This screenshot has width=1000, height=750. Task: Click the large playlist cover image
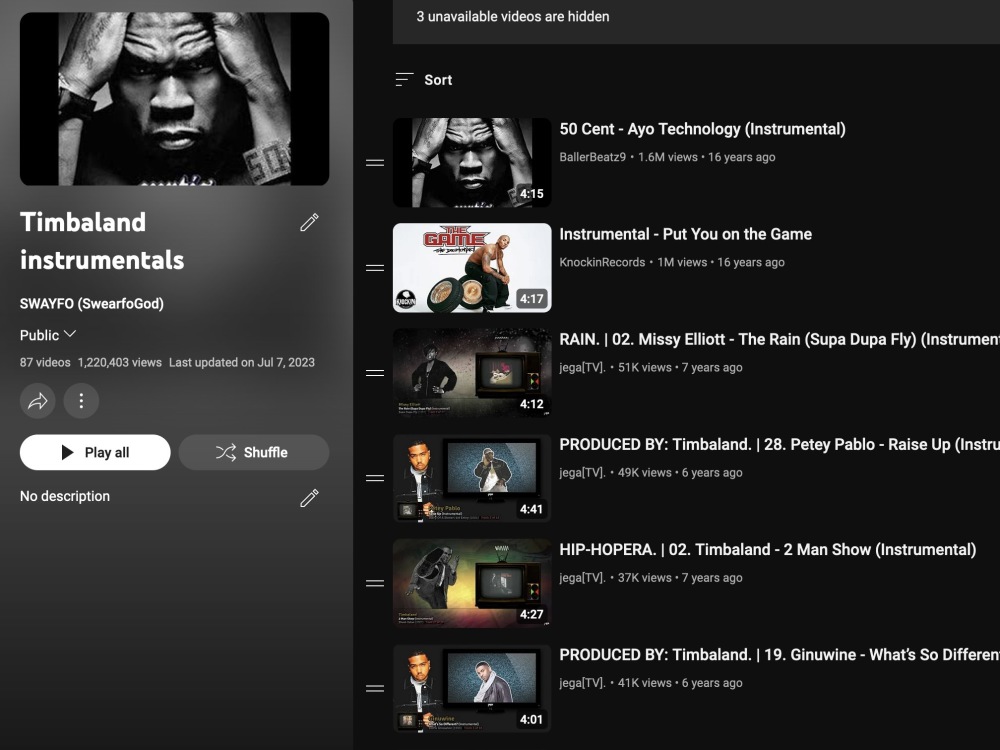tap(175, 99)
